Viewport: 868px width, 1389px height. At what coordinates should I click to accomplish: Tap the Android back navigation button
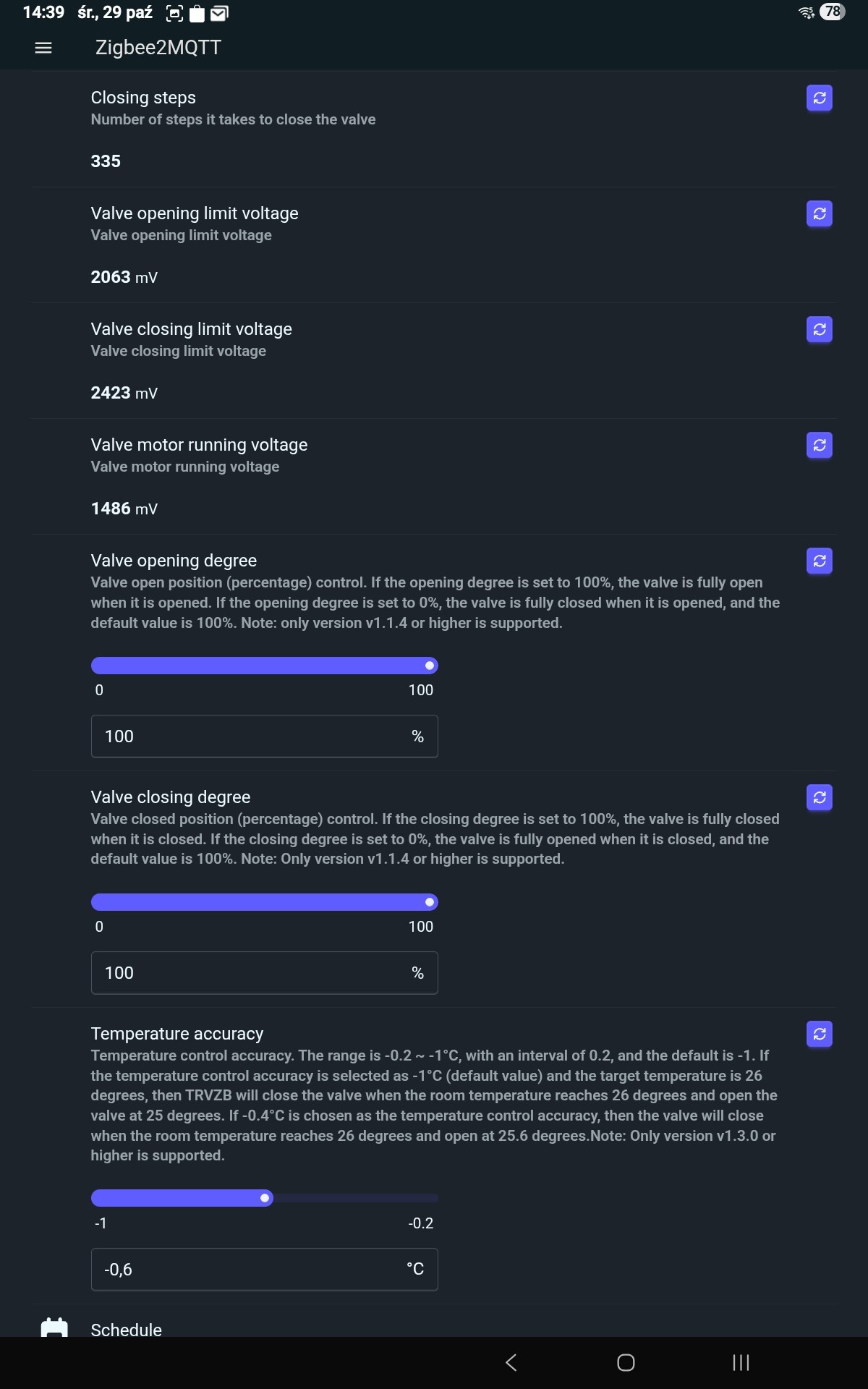511,1363
